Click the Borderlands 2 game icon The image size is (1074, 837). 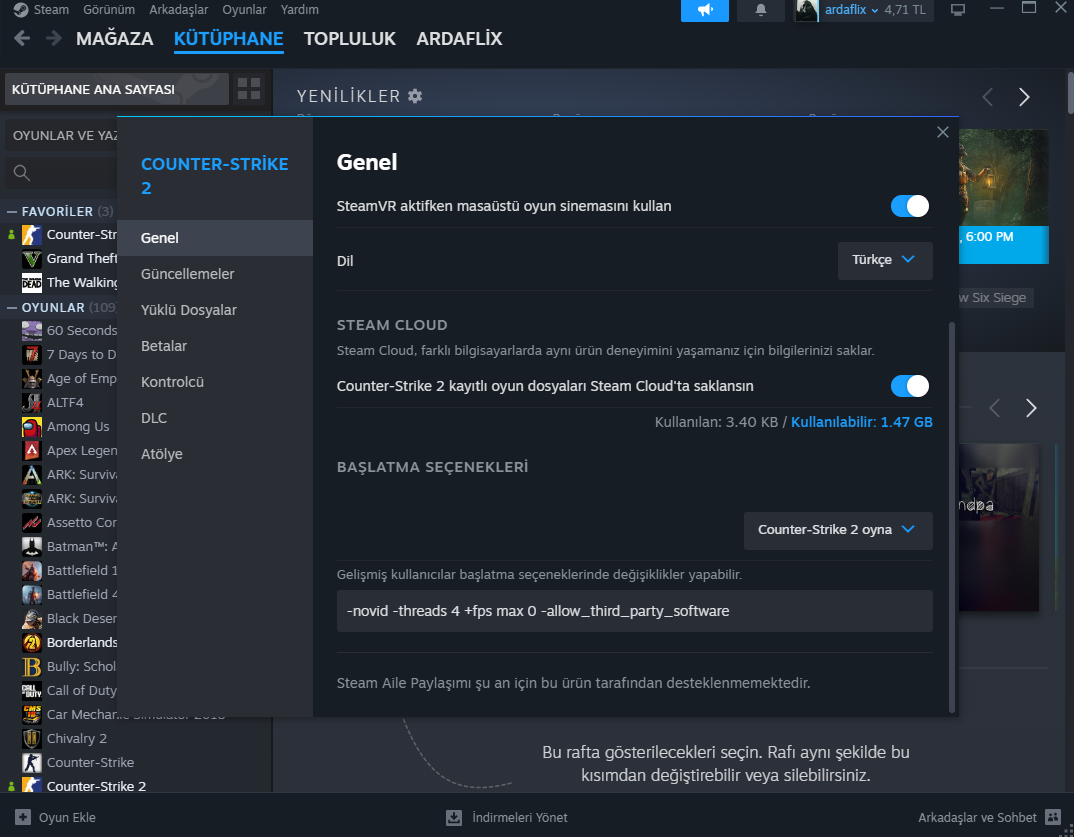(x=32, y=642)
